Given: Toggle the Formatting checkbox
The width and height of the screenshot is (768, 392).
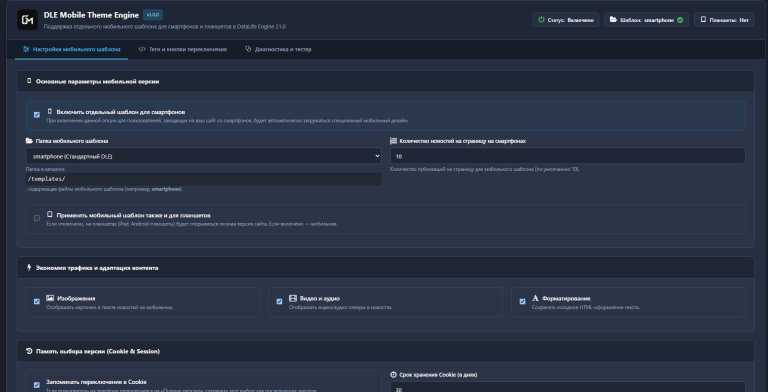Looking at the screenshot, I should (x=522, y=301).
